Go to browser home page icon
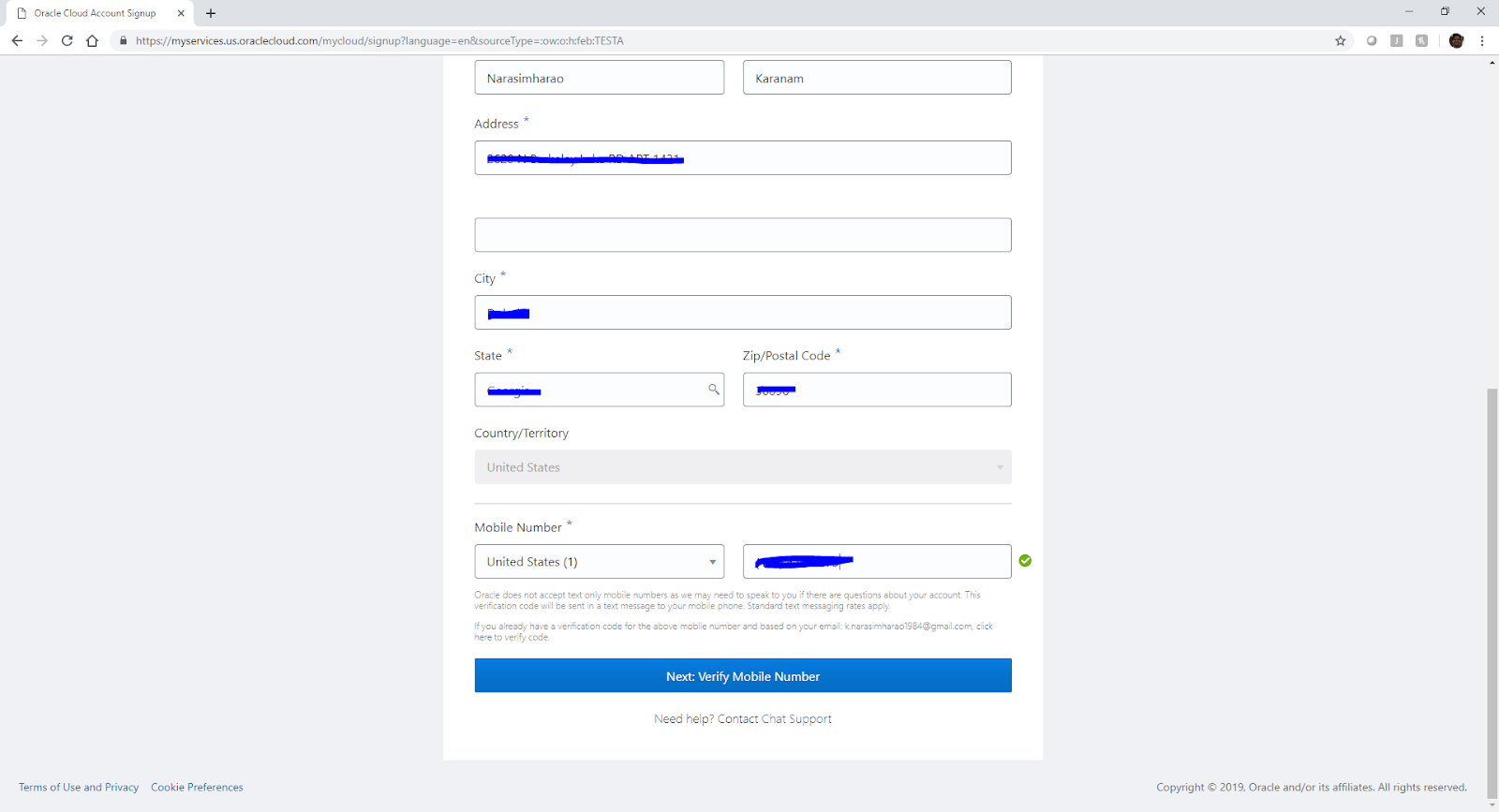This screenshot has width=1499, height=812. coord(92,40)
